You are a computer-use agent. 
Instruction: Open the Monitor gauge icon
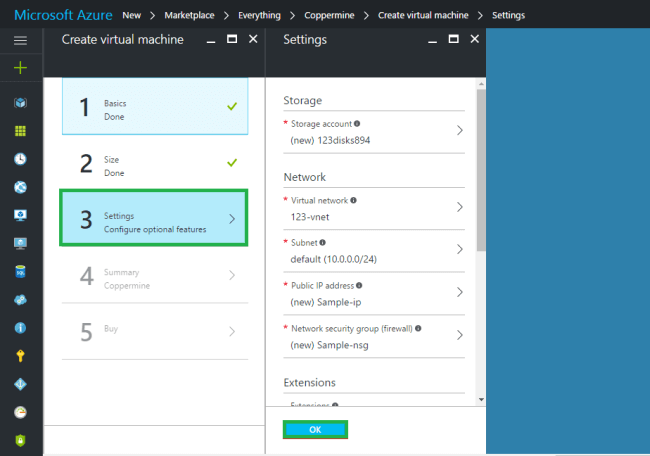point(20,412)
